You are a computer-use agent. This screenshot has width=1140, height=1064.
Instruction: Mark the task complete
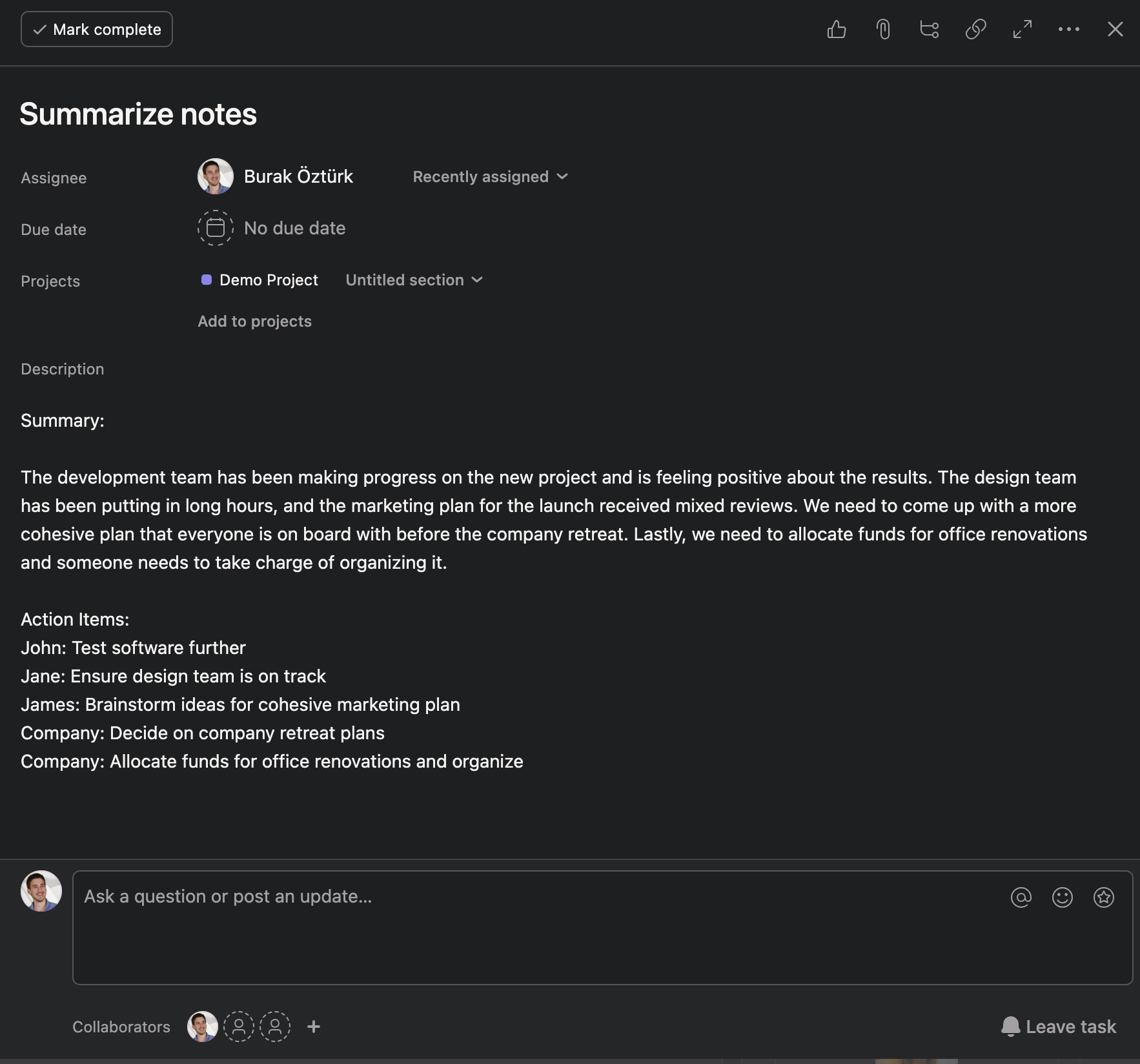[96, 29]
